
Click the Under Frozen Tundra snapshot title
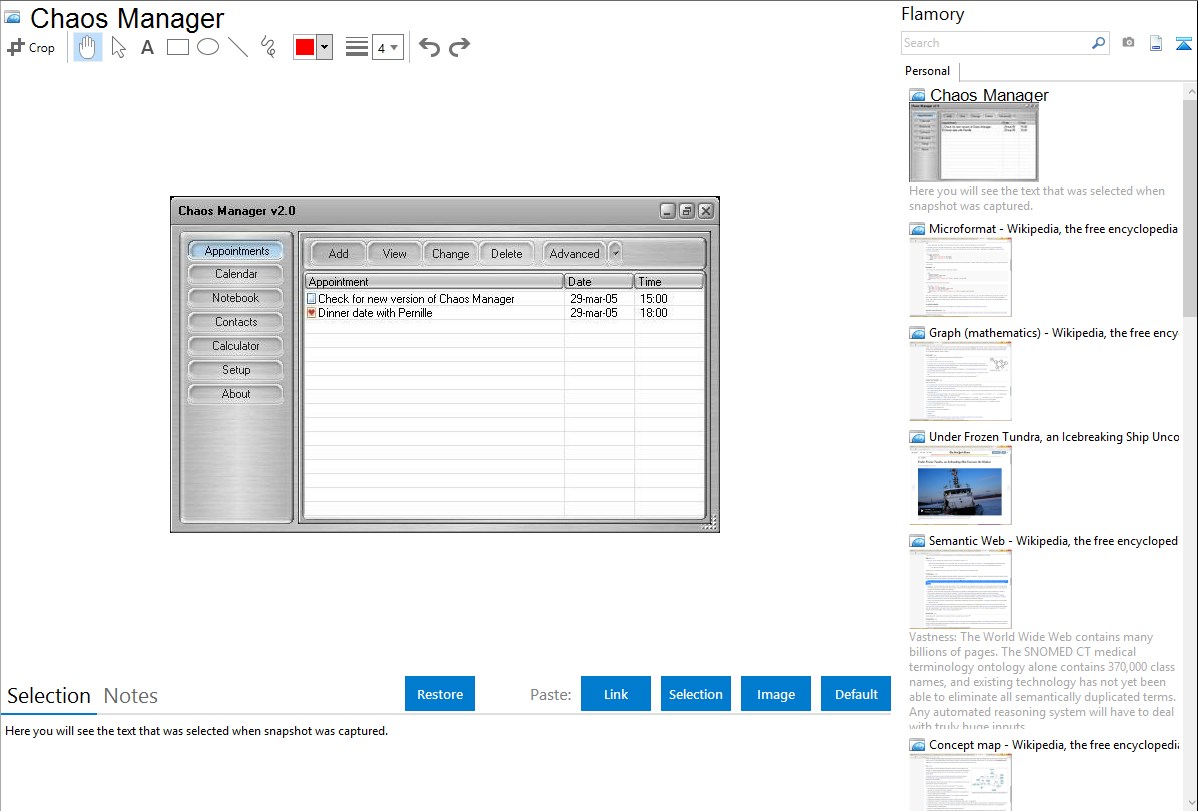click(1054, 437)
